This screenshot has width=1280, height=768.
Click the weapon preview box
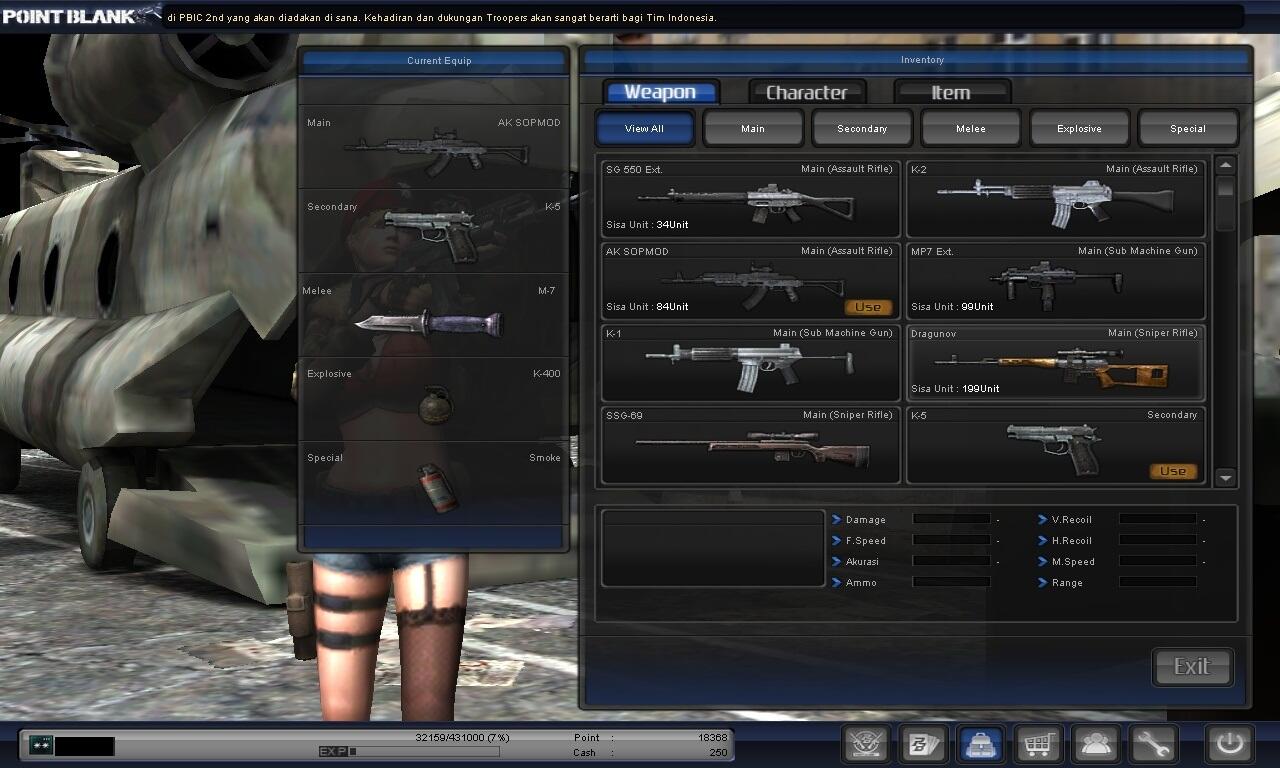(712, 547)
